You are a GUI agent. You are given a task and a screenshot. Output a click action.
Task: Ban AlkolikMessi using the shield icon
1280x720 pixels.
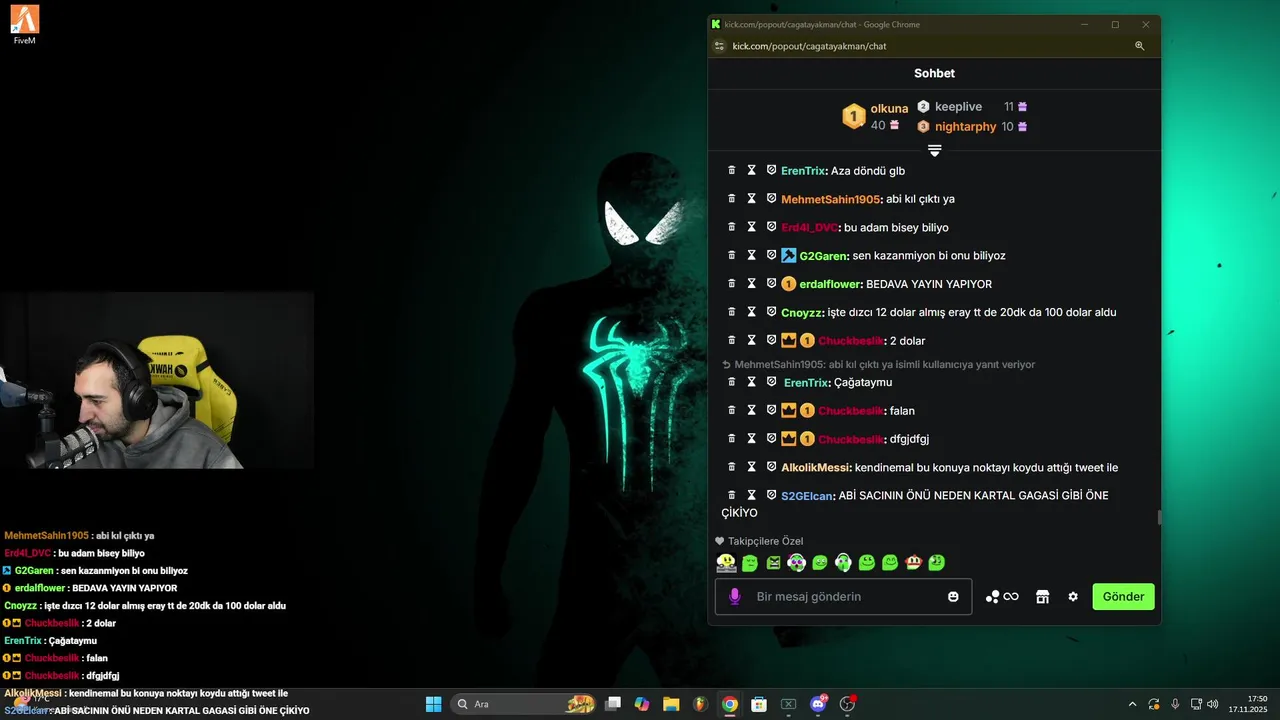(771, 467)
